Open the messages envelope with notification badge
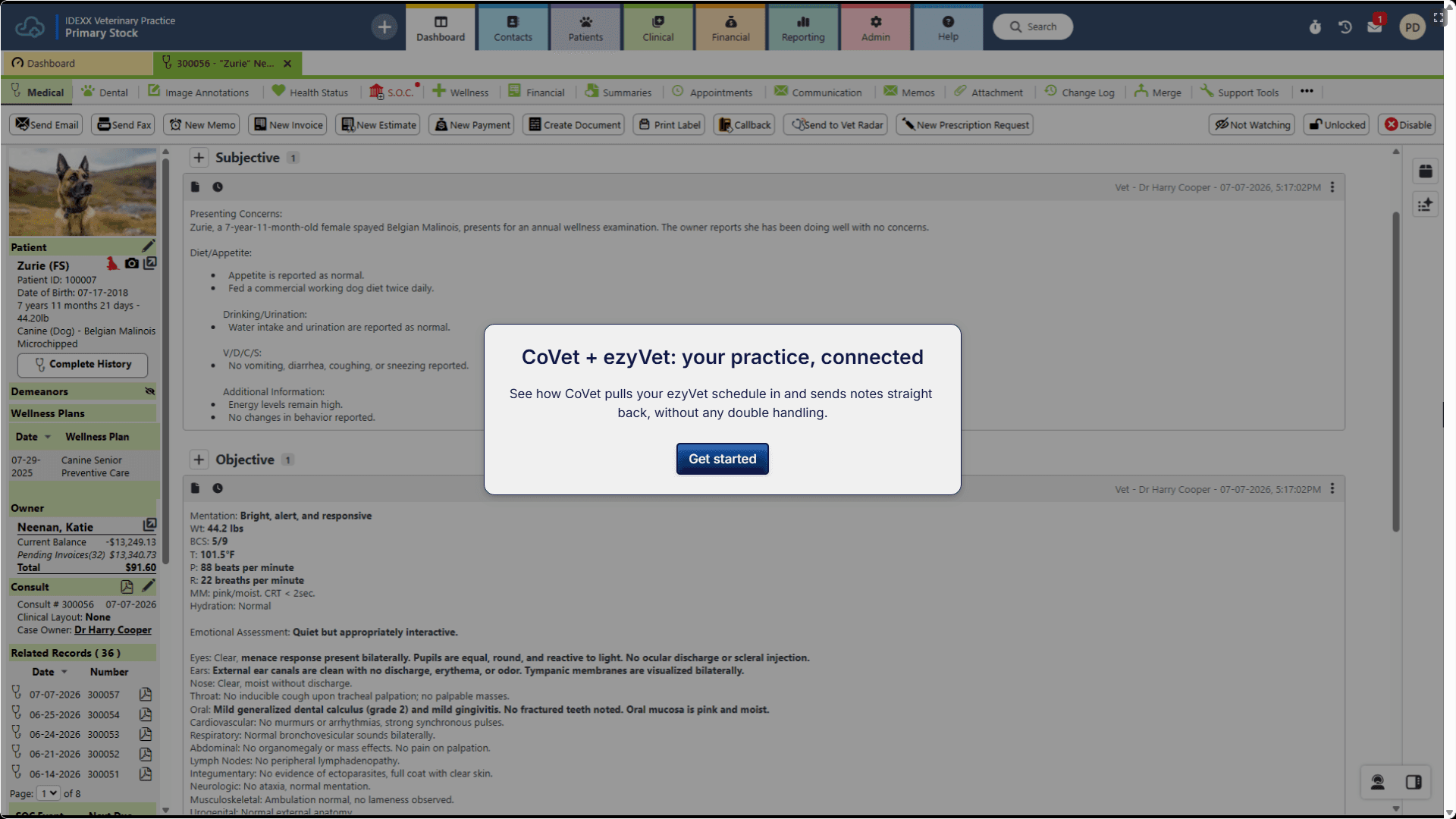Screen dimensions: 1456x819 click(x=1375, y=26)
